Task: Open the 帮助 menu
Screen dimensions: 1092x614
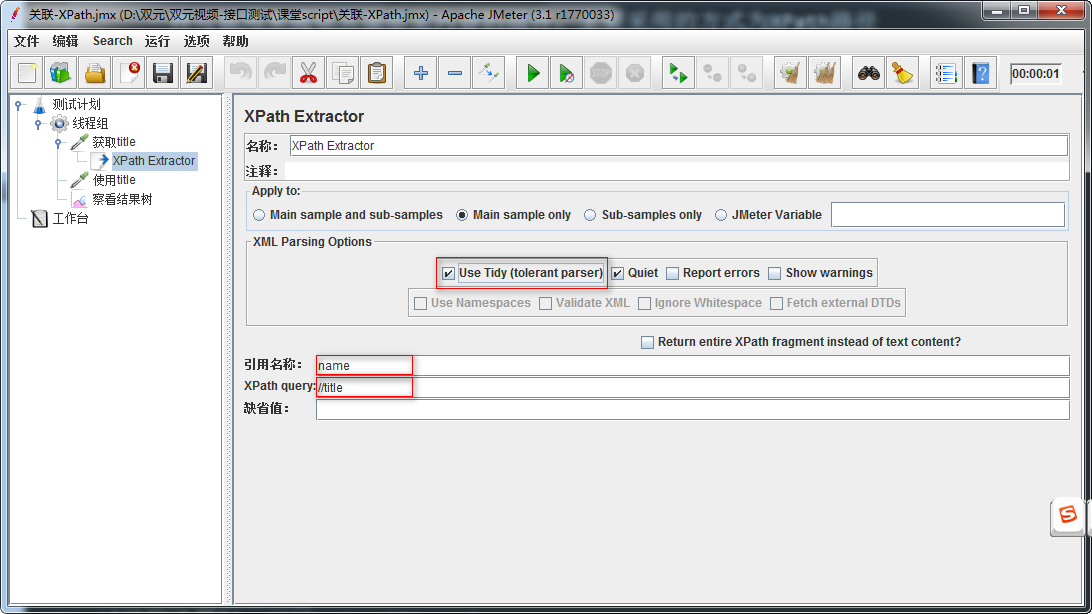Action: (x=235, y=41)
